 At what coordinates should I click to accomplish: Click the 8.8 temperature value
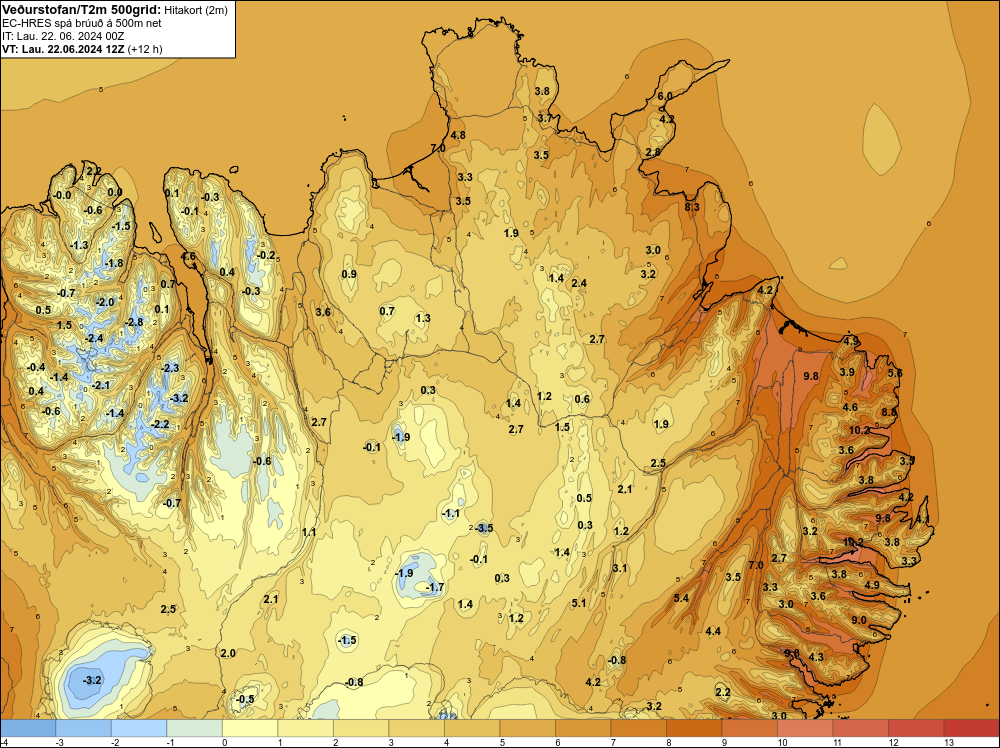coord(889,412)
